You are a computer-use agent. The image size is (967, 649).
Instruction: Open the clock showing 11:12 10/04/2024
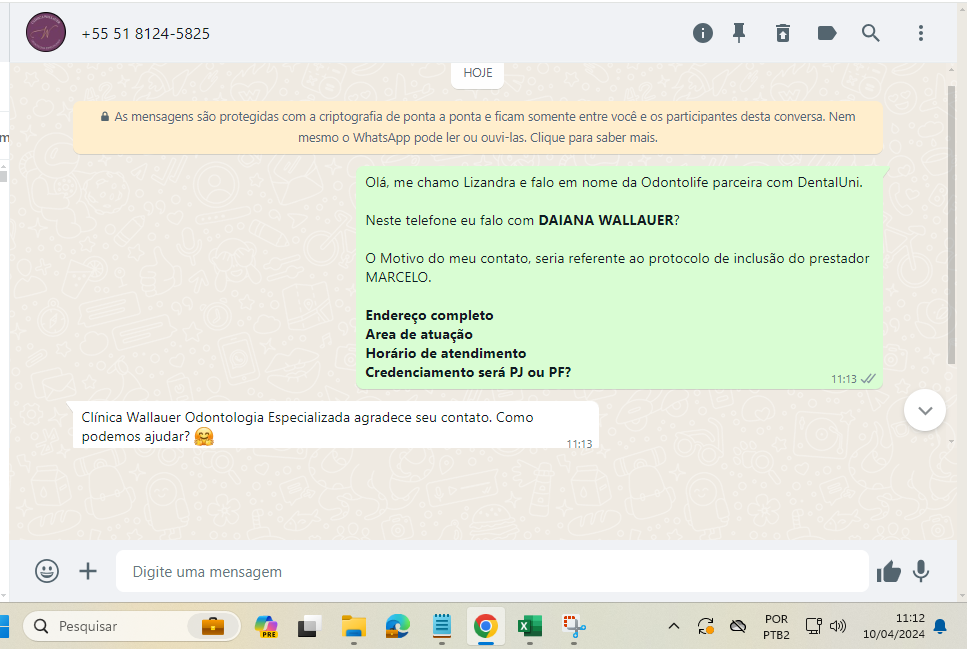[894, 626]
